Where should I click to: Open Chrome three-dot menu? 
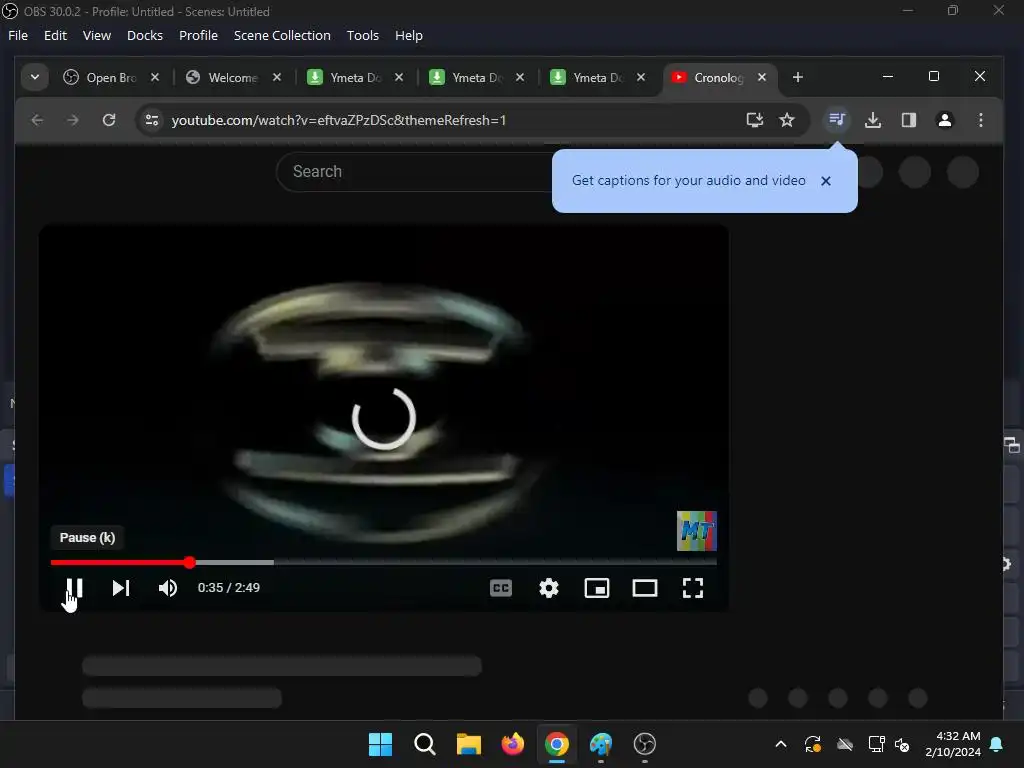(x=980, y=120)
